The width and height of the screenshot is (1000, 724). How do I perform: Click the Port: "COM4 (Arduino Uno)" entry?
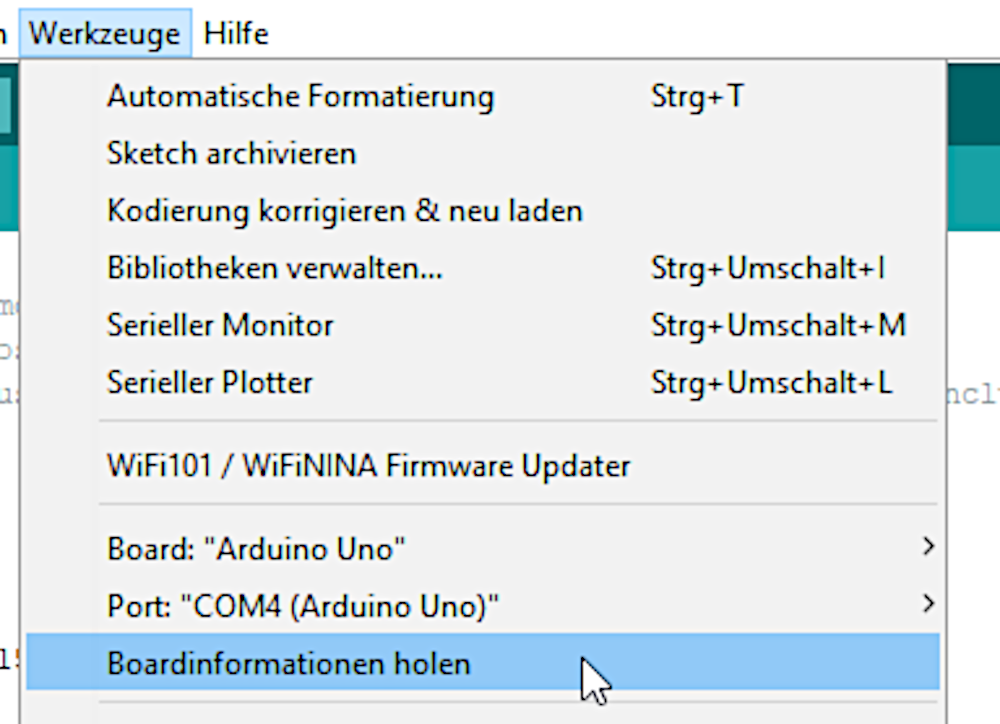pyautogui.click(x=303, y=606)
